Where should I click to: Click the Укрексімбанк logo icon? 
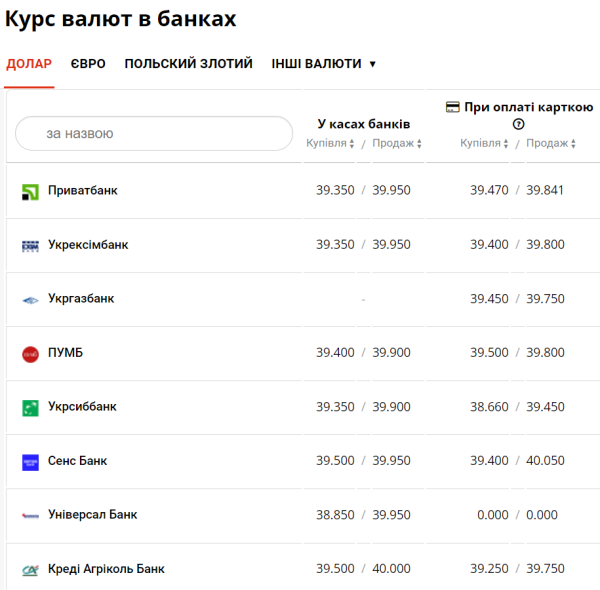30,246
